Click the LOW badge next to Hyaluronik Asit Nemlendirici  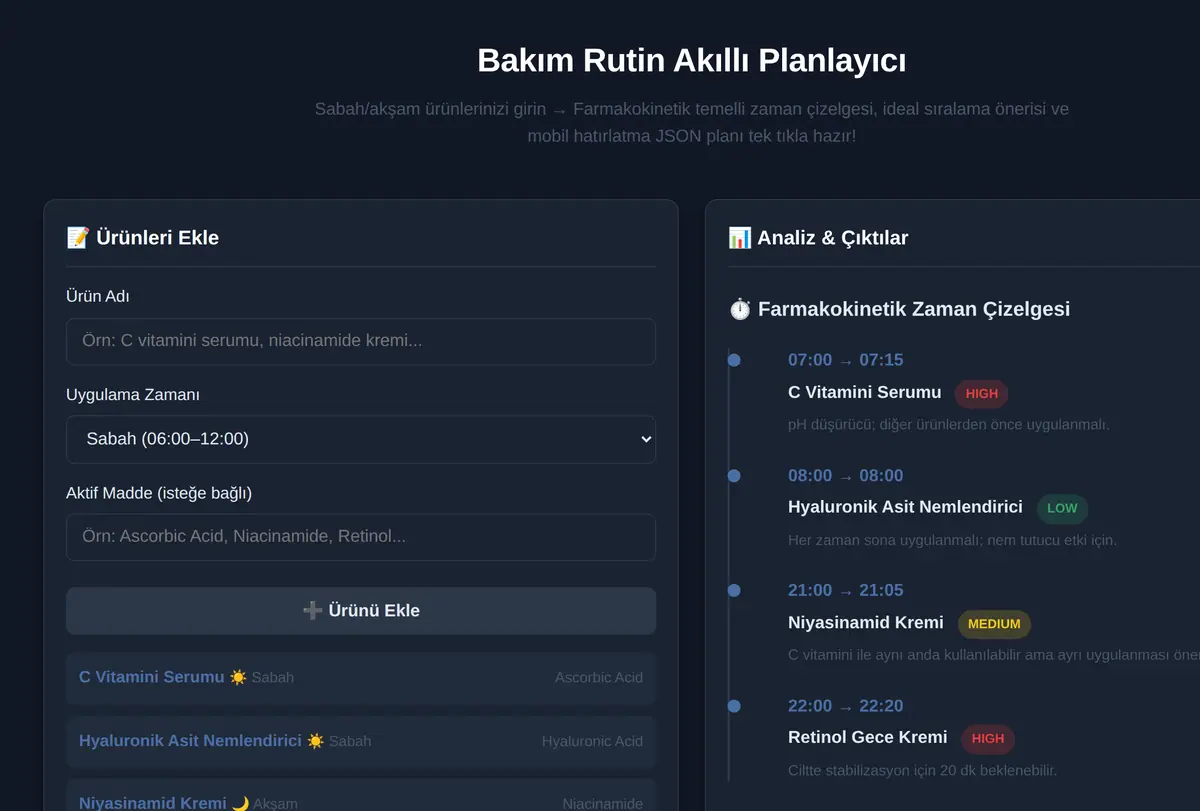tap(1062, 508)
